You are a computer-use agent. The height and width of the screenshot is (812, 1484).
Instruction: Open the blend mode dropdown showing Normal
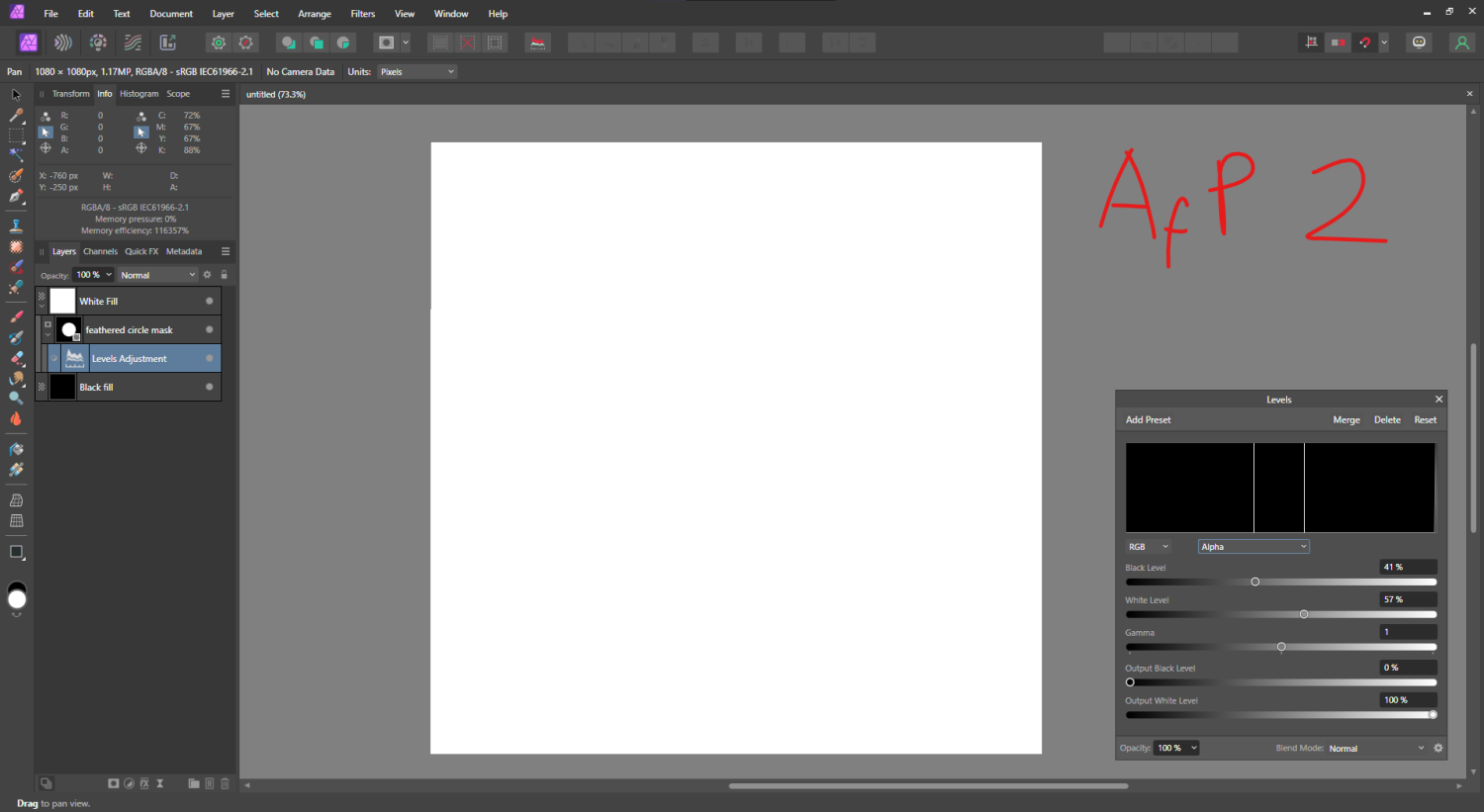(156, 274)
